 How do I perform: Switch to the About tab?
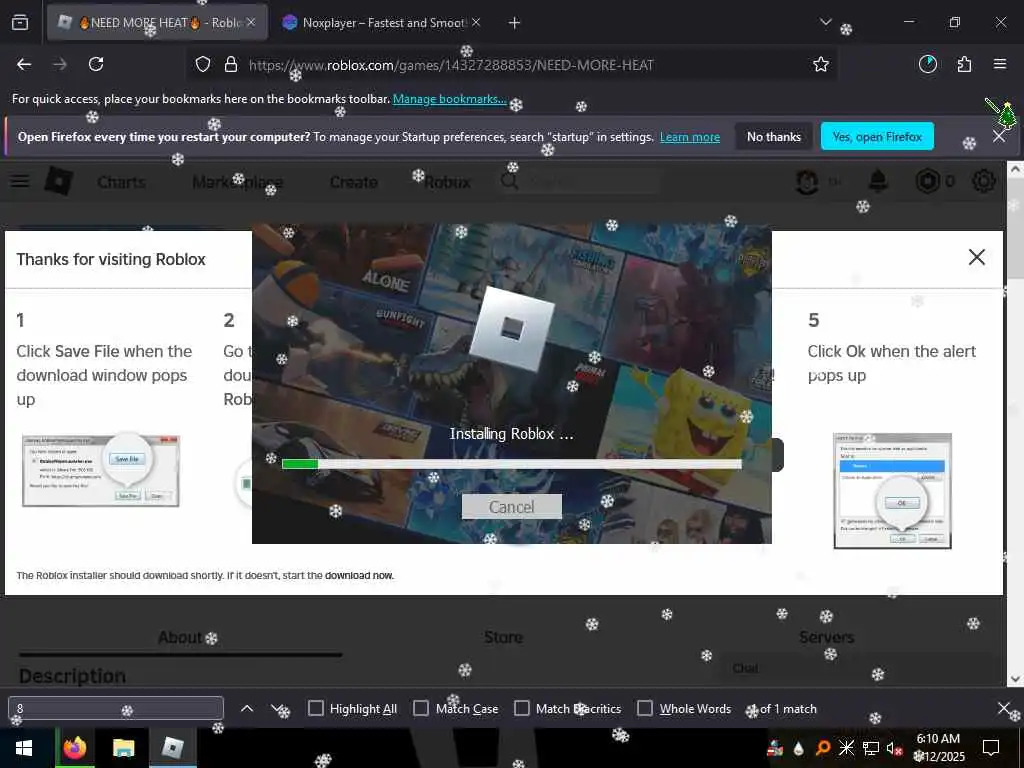click(180, 637)
